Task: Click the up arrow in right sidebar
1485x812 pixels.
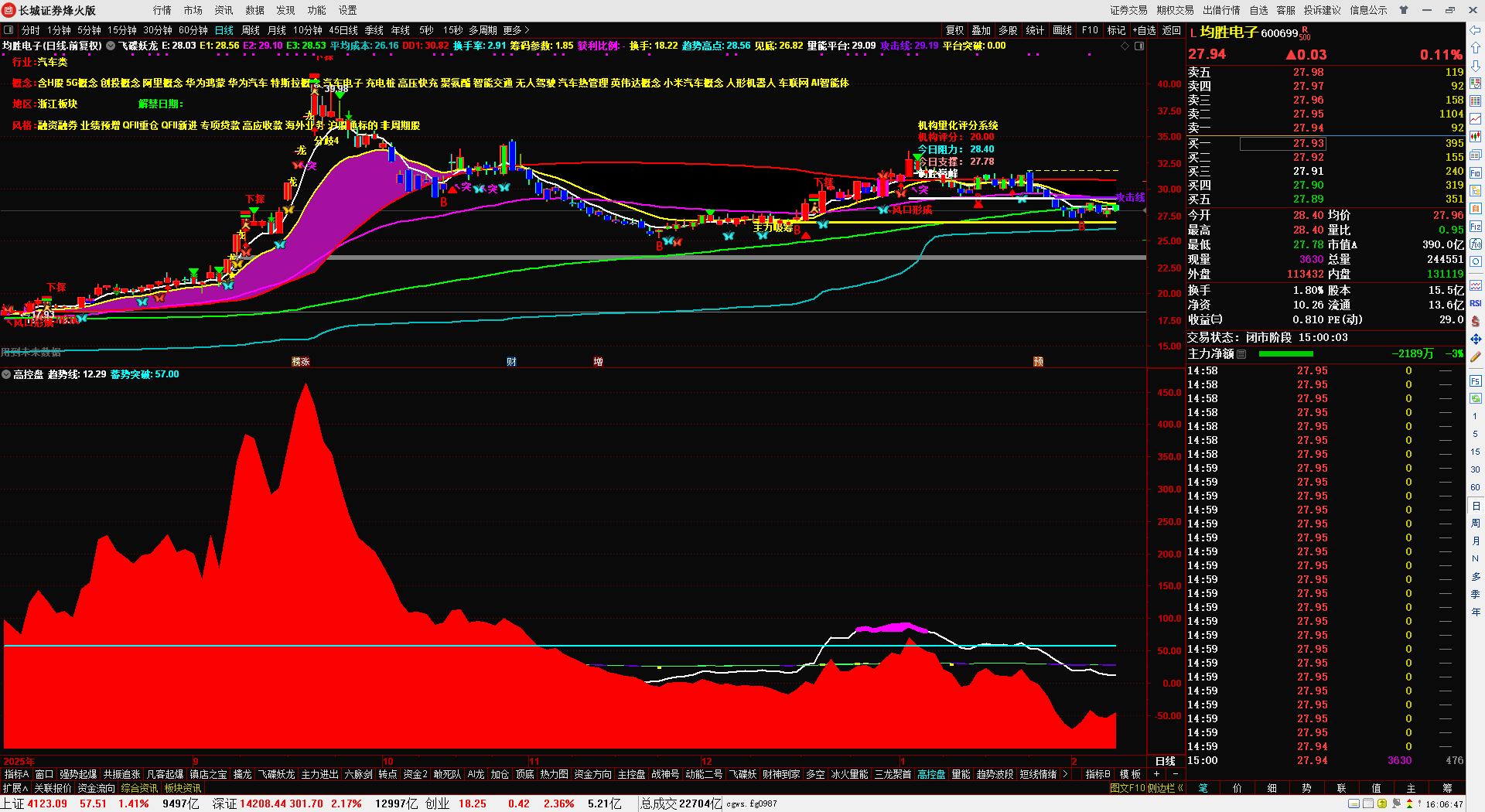Action: (1476, 48)
